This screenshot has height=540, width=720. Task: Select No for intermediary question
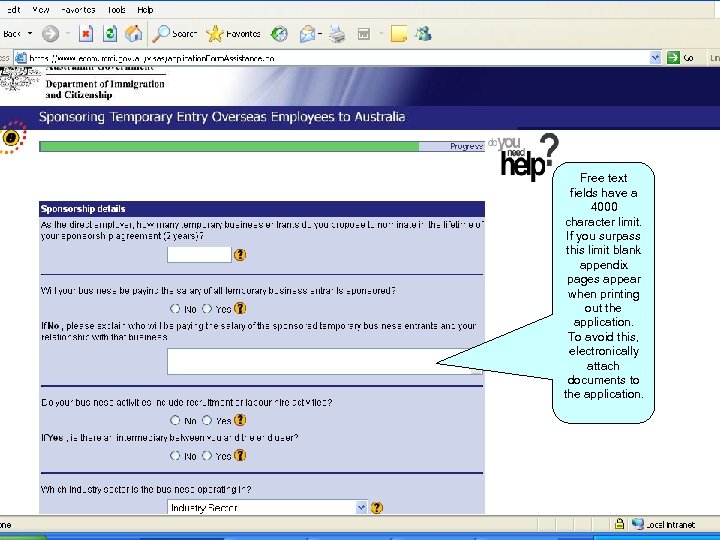175,456
